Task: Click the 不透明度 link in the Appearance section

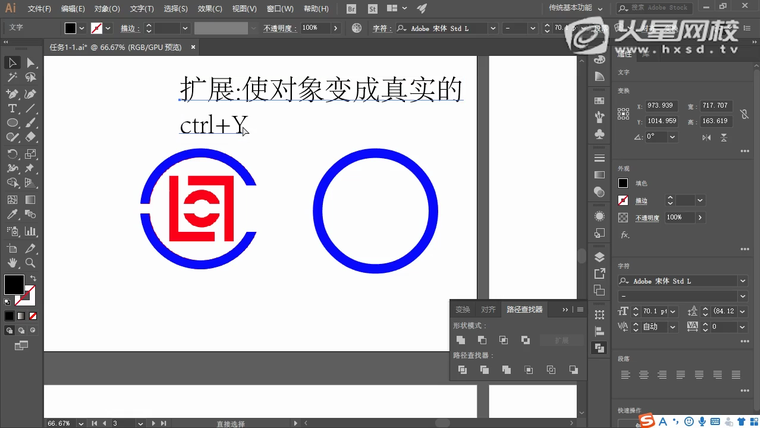Action: pos(647,217)
